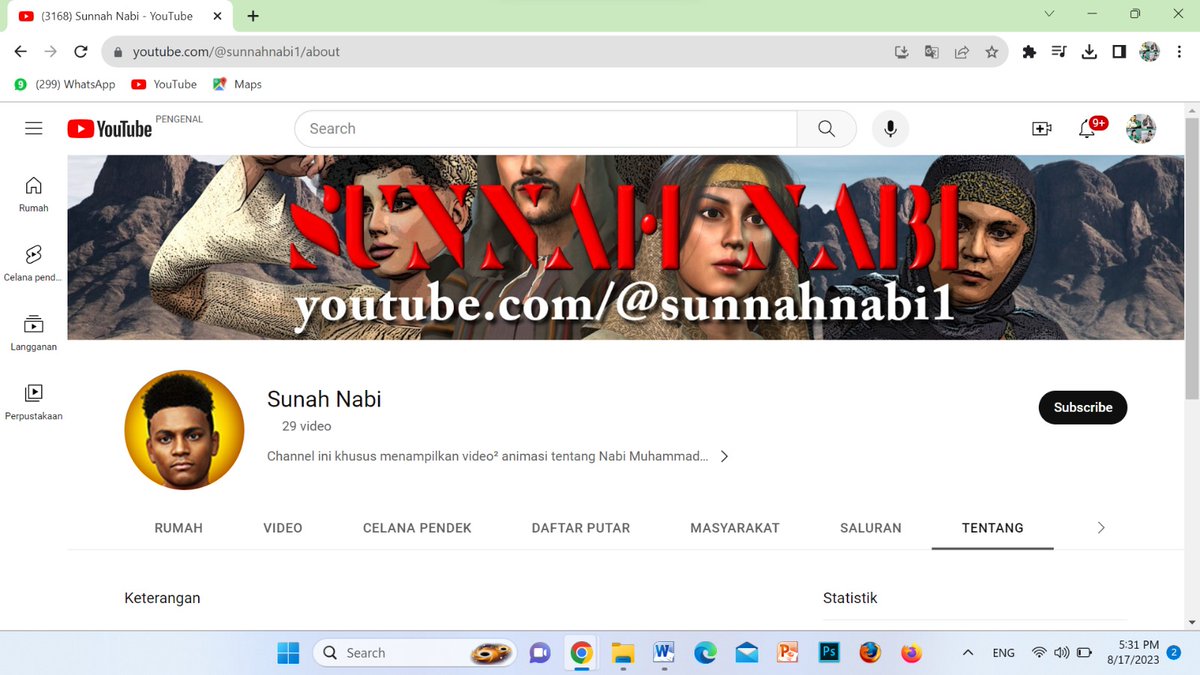
Task: Show hidden system tray icons chevron
Action: pyautogui.click(x=967, y=653)
